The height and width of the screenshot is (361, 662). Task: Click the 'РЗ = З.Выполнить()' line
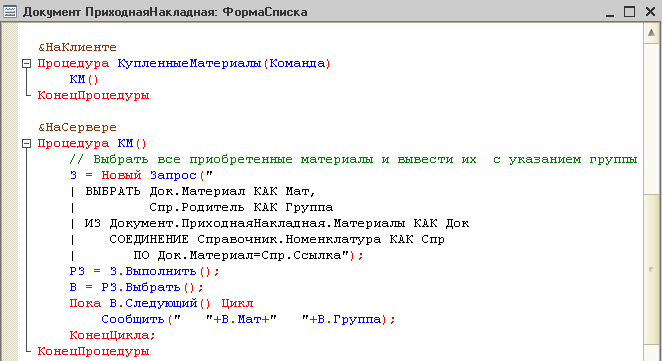tap(144, 271)
